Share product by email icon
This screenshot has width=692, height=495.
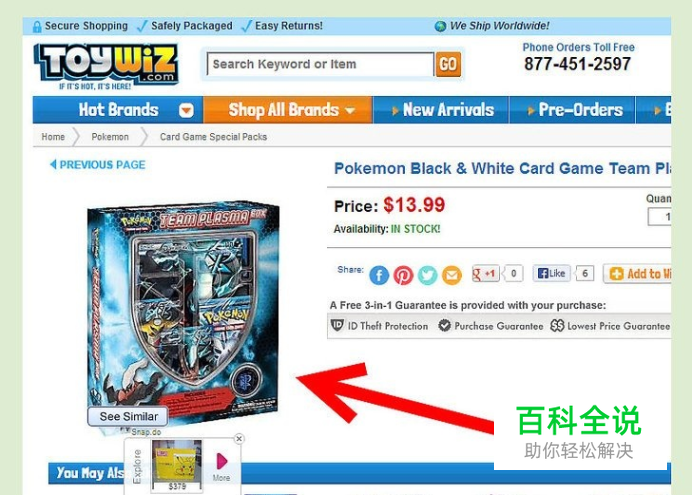(x=451, y=275)
